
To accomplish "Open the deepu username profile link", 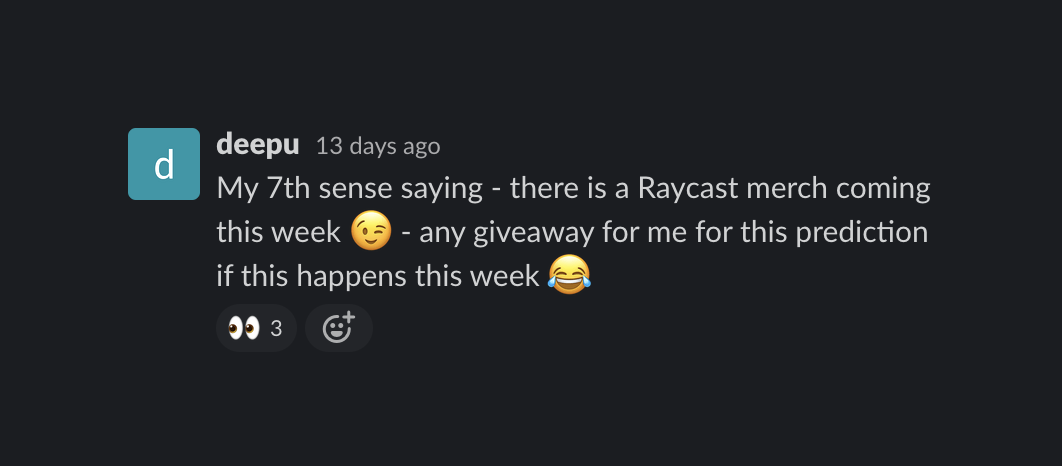I will point(257,144).
